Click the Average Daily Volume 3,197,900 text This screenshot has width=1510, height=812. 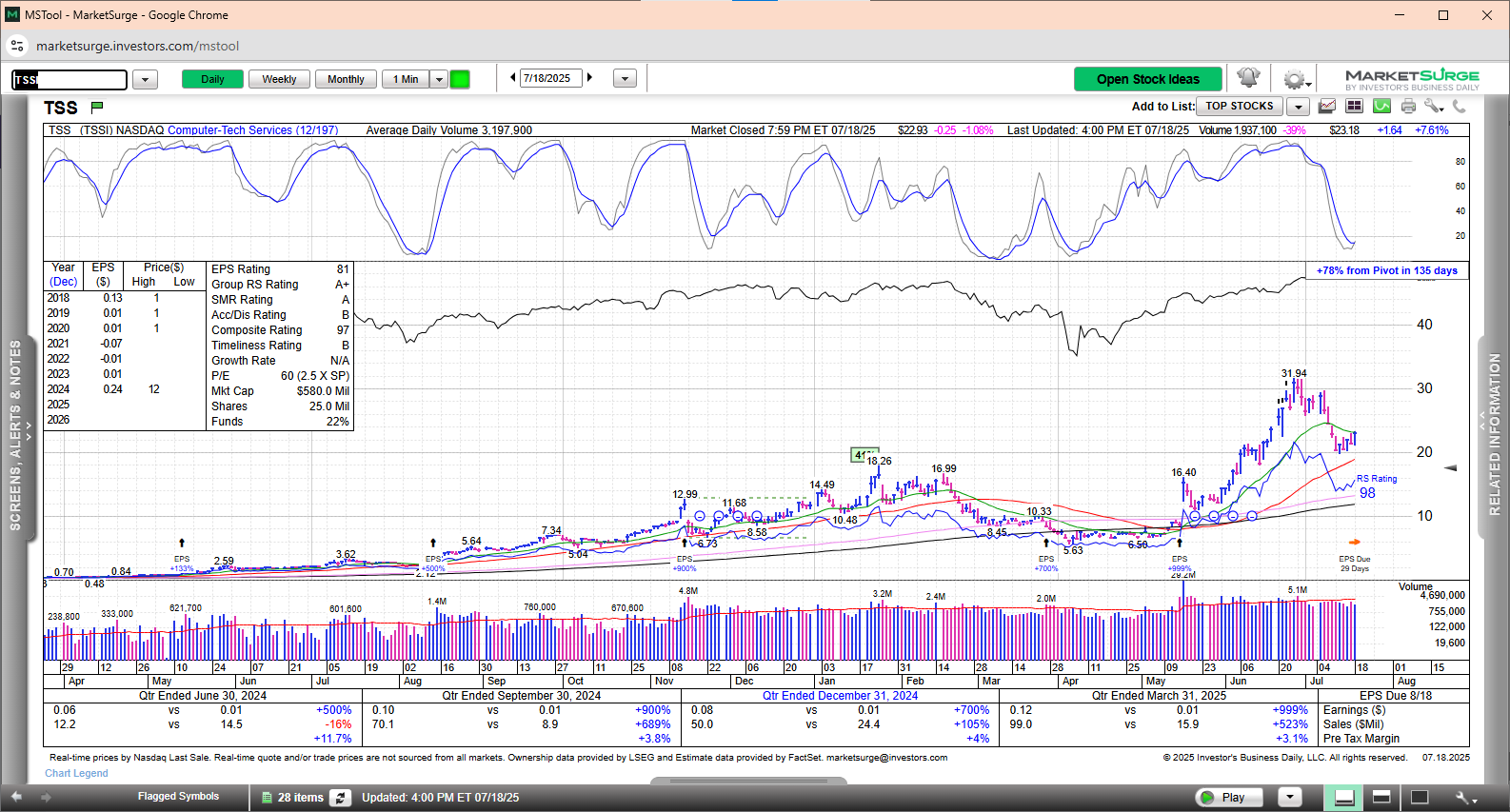449,130
